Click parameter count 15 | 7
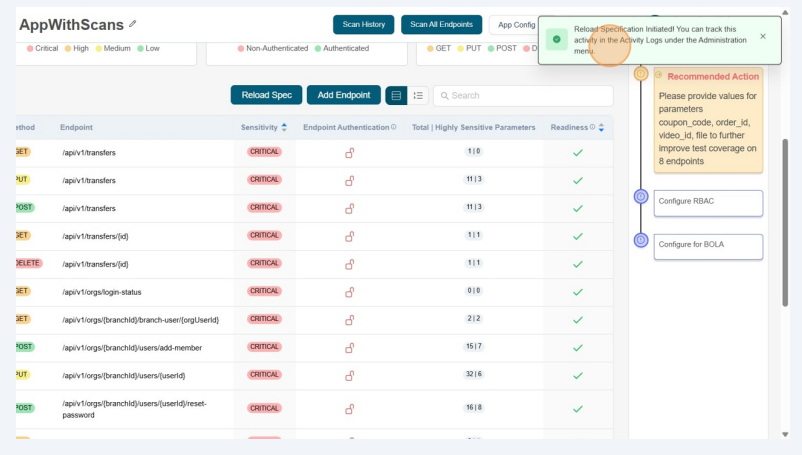 [x=474, y=346]
